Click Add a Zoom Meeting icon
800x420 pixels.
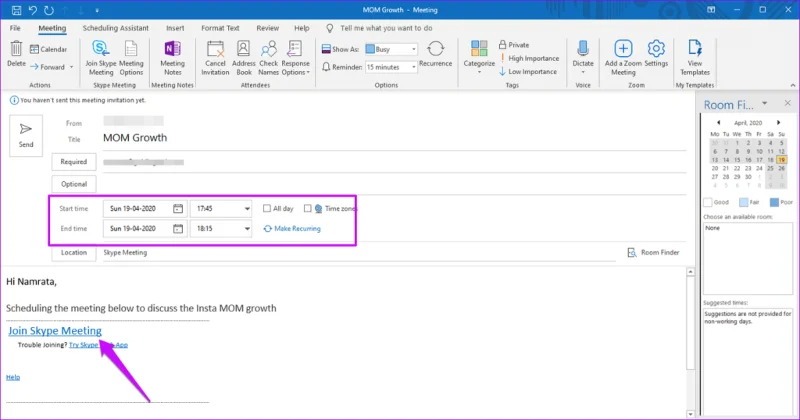tap(623, 58)
